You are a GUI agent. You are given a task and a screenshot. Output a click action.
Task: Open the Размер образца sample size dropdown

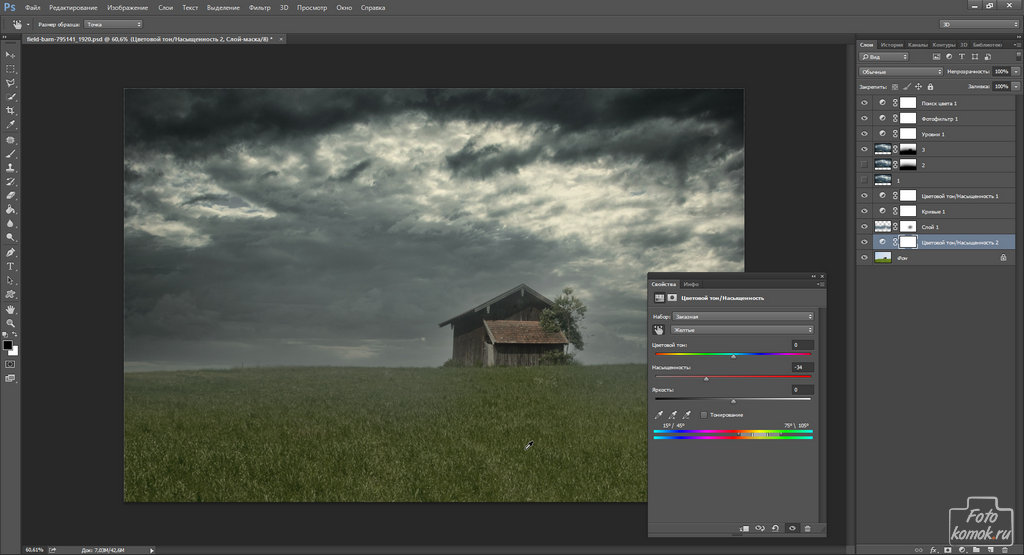pyautogui.click(x=114, y=24)
